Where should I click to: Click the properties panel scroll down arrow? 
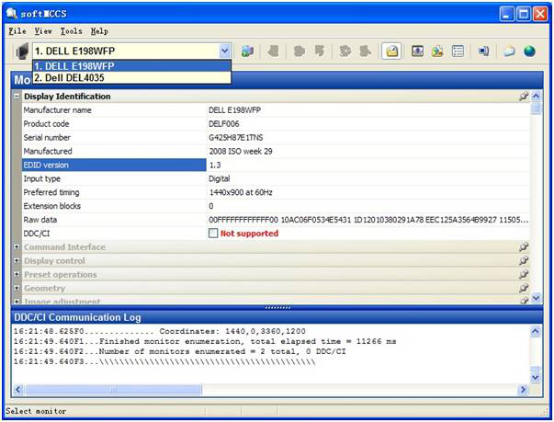(x=536, y=299)
